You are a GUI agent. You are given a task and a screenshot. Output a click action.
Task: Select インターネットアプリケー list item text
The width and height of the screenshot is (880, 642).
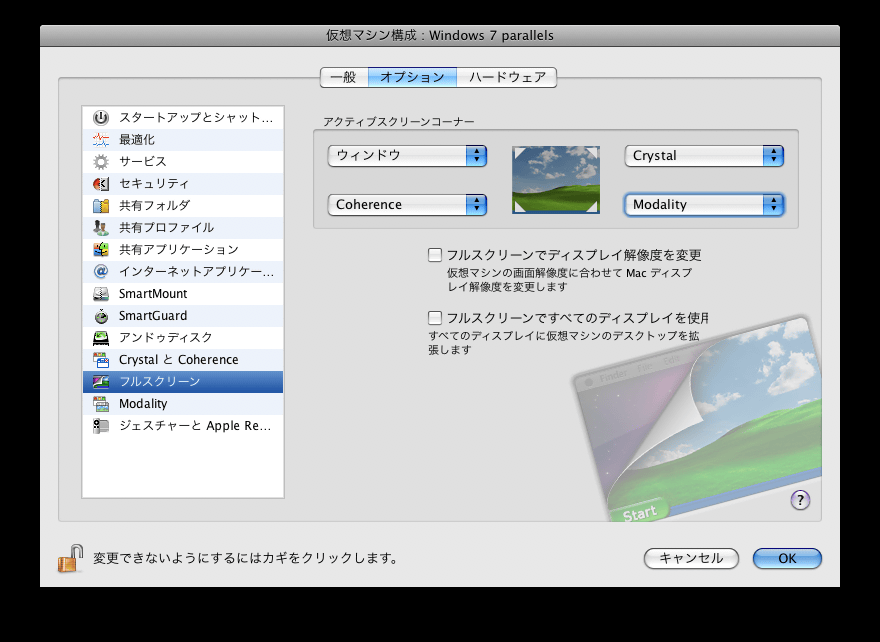tap(196, 272)
